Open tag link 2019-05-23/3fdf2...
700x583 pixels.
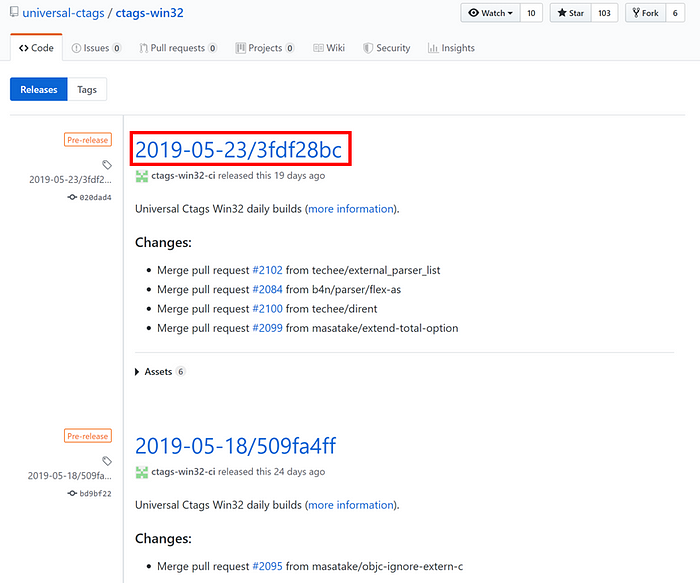pos(71,179)
